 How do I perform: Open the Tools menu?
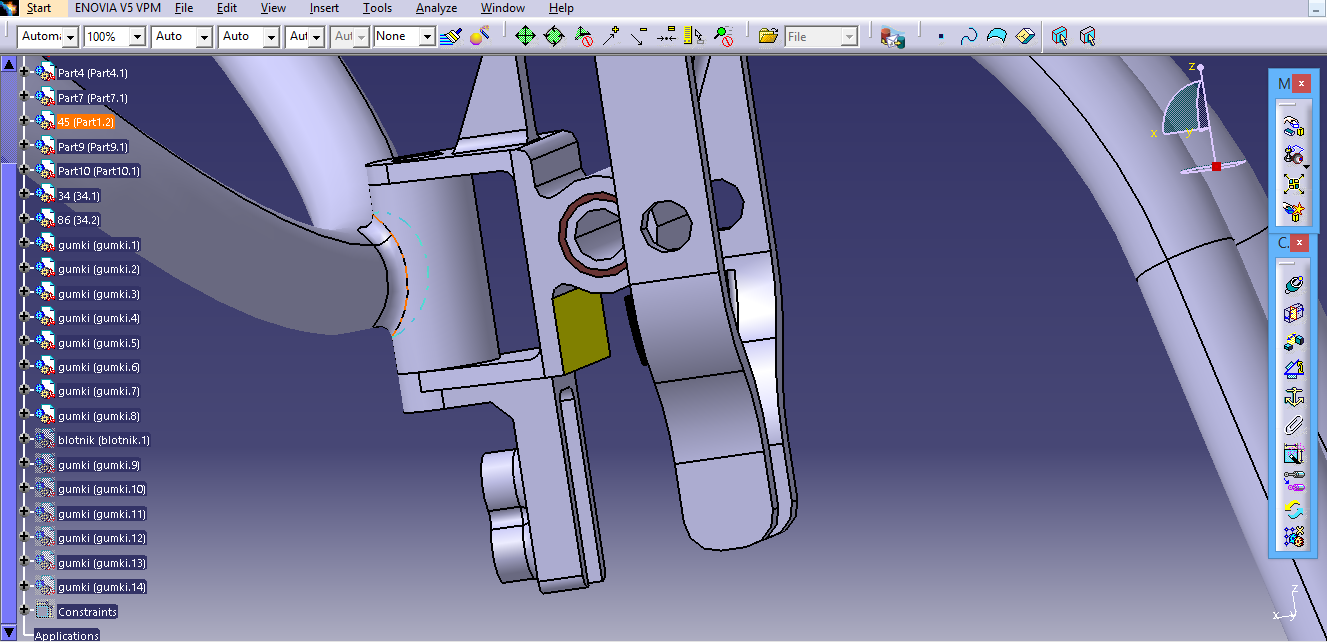pyautogui.click(x=377, y=8)
